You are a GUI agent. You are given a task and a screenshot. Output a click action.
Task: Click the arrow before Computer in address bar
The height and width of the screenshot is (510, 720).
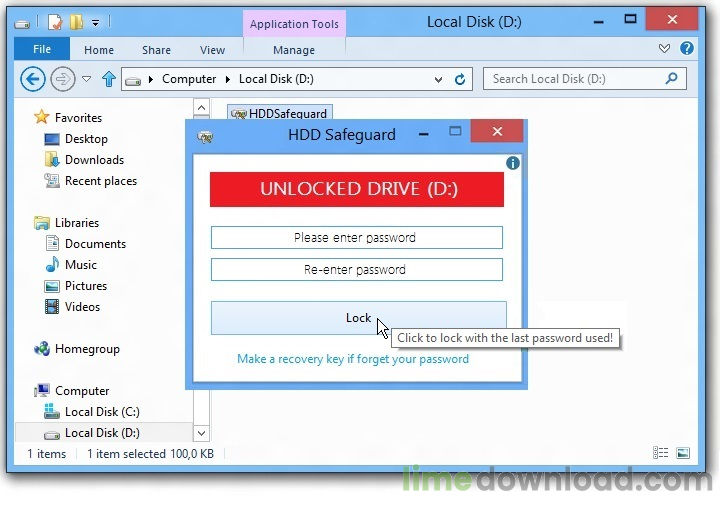click(151, 79)
